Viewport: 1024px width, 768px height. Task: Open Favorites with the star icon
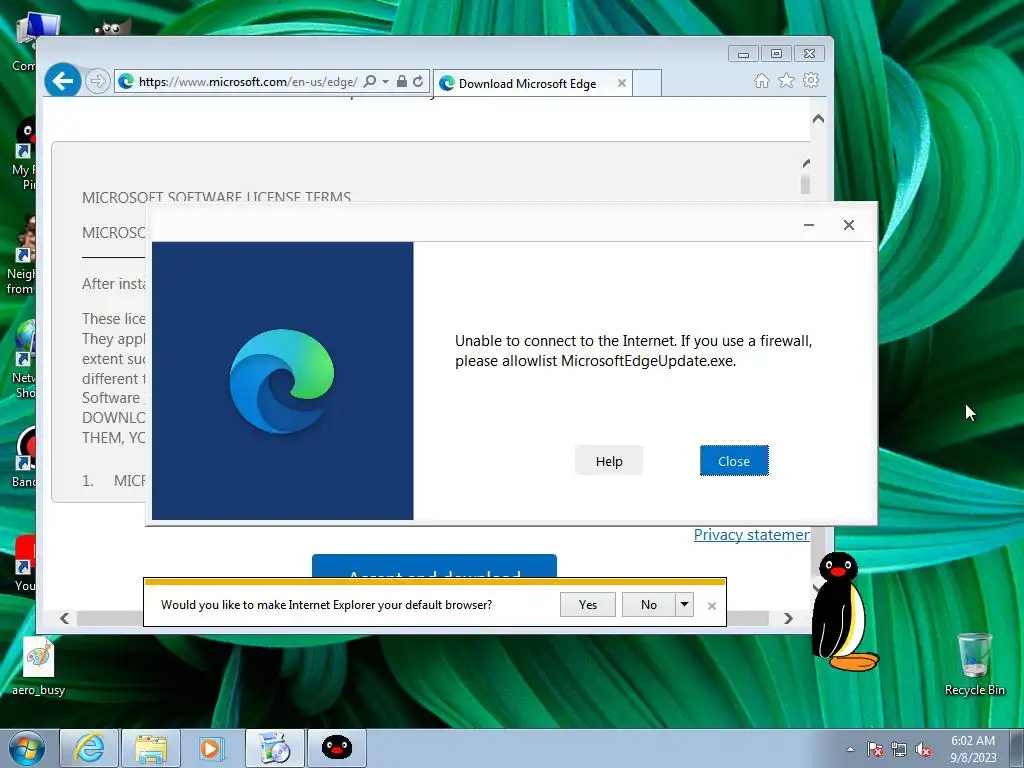786,80
